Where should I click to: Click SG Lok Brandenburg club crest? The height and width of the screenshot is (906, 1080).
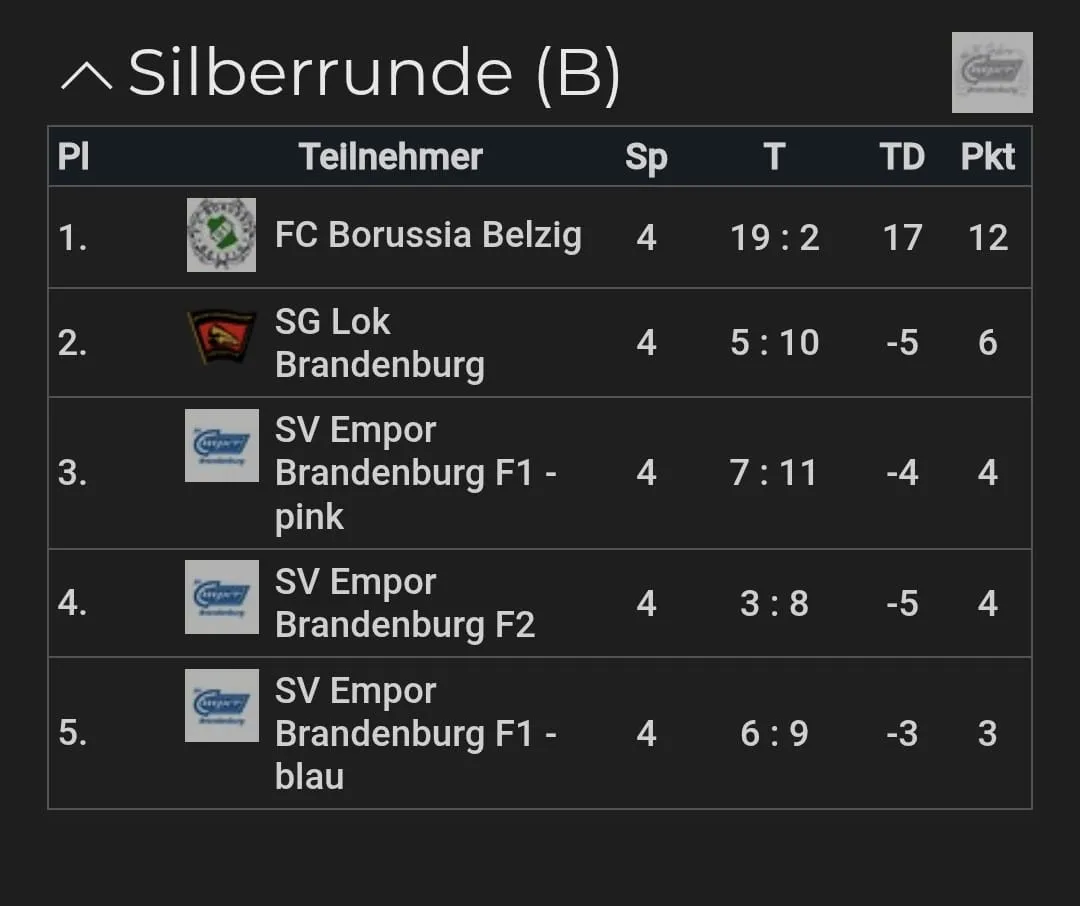coord(221,337)
